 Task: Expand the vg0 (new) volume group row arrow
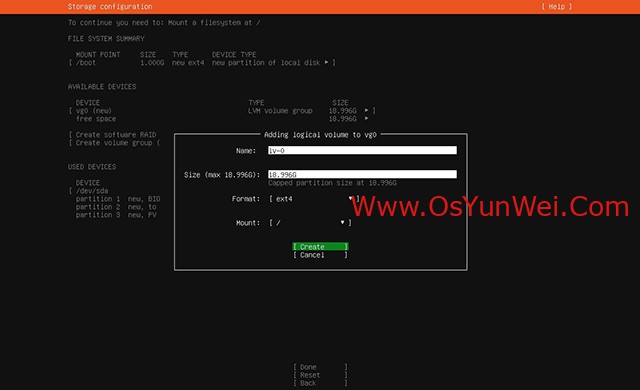[x=366, y=111]
